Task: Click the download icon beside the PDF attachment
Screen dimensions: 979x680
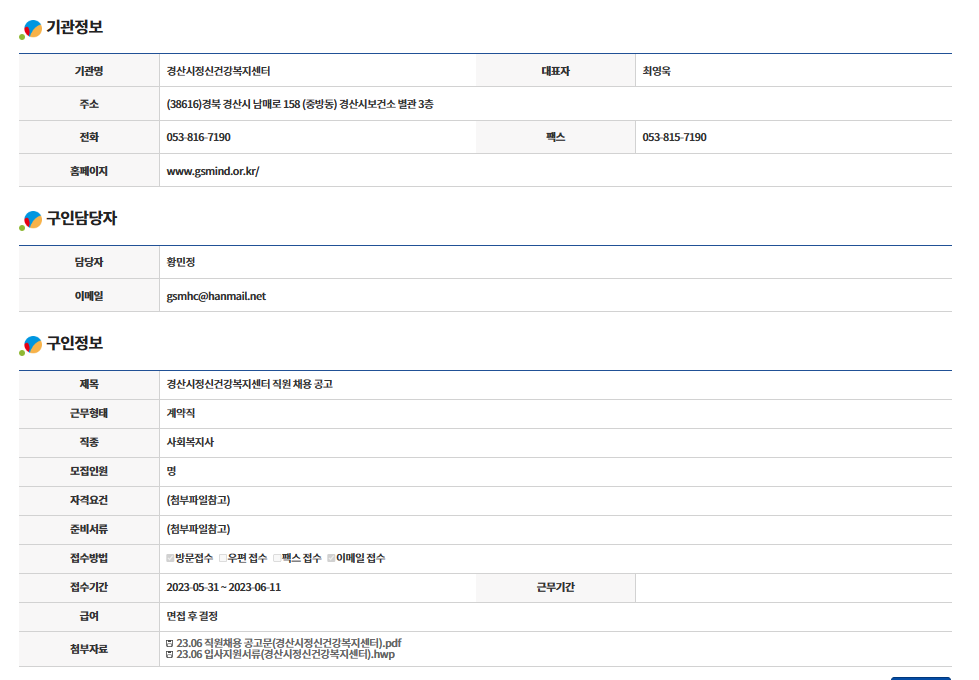Action: point(170,643)
